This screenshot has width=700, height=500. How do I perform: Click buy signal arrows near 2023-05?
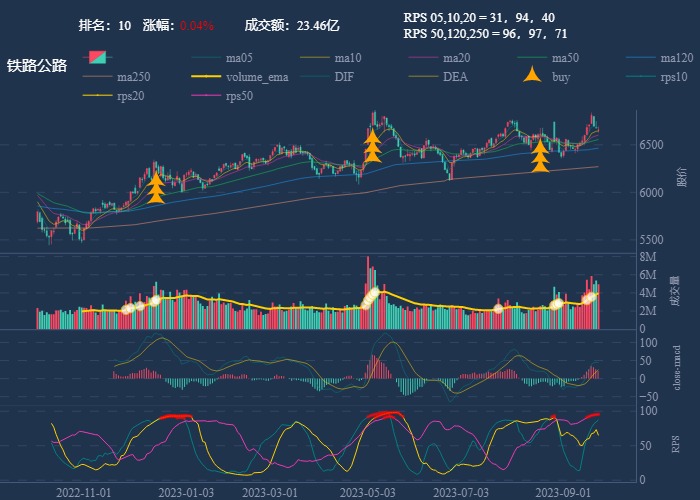[372, 146]
